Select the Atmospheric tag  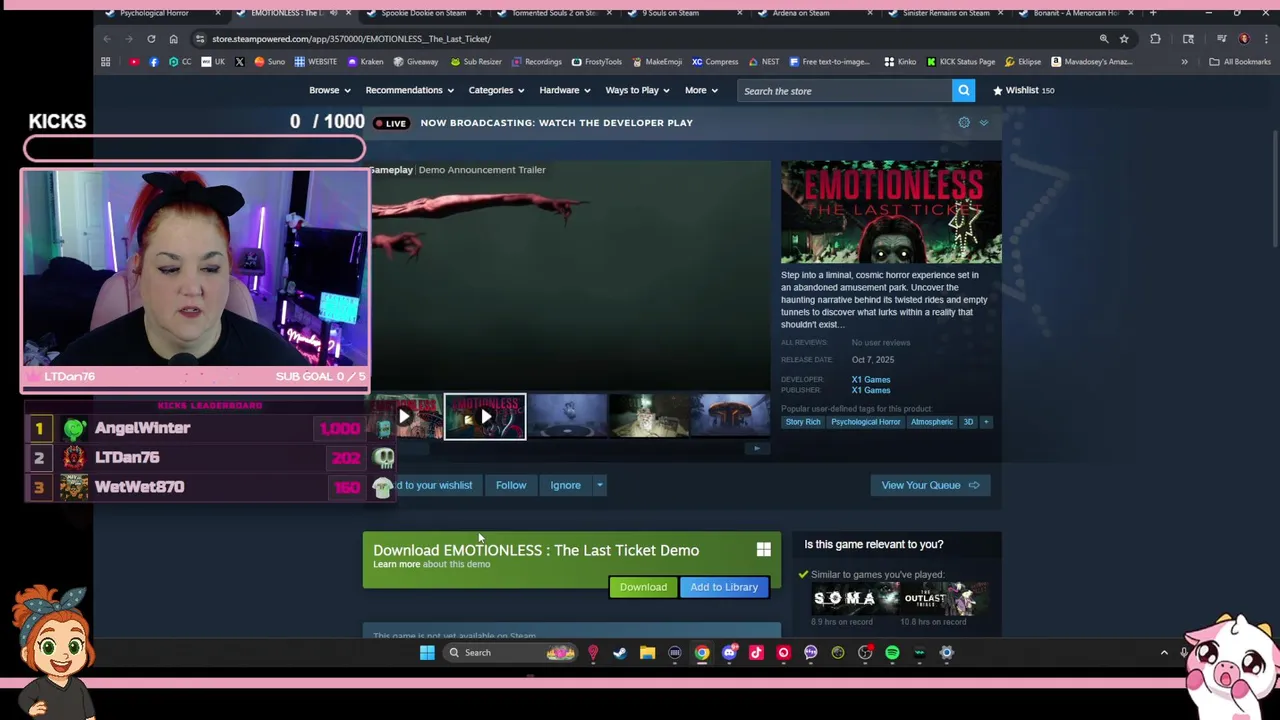coord(931,422)
